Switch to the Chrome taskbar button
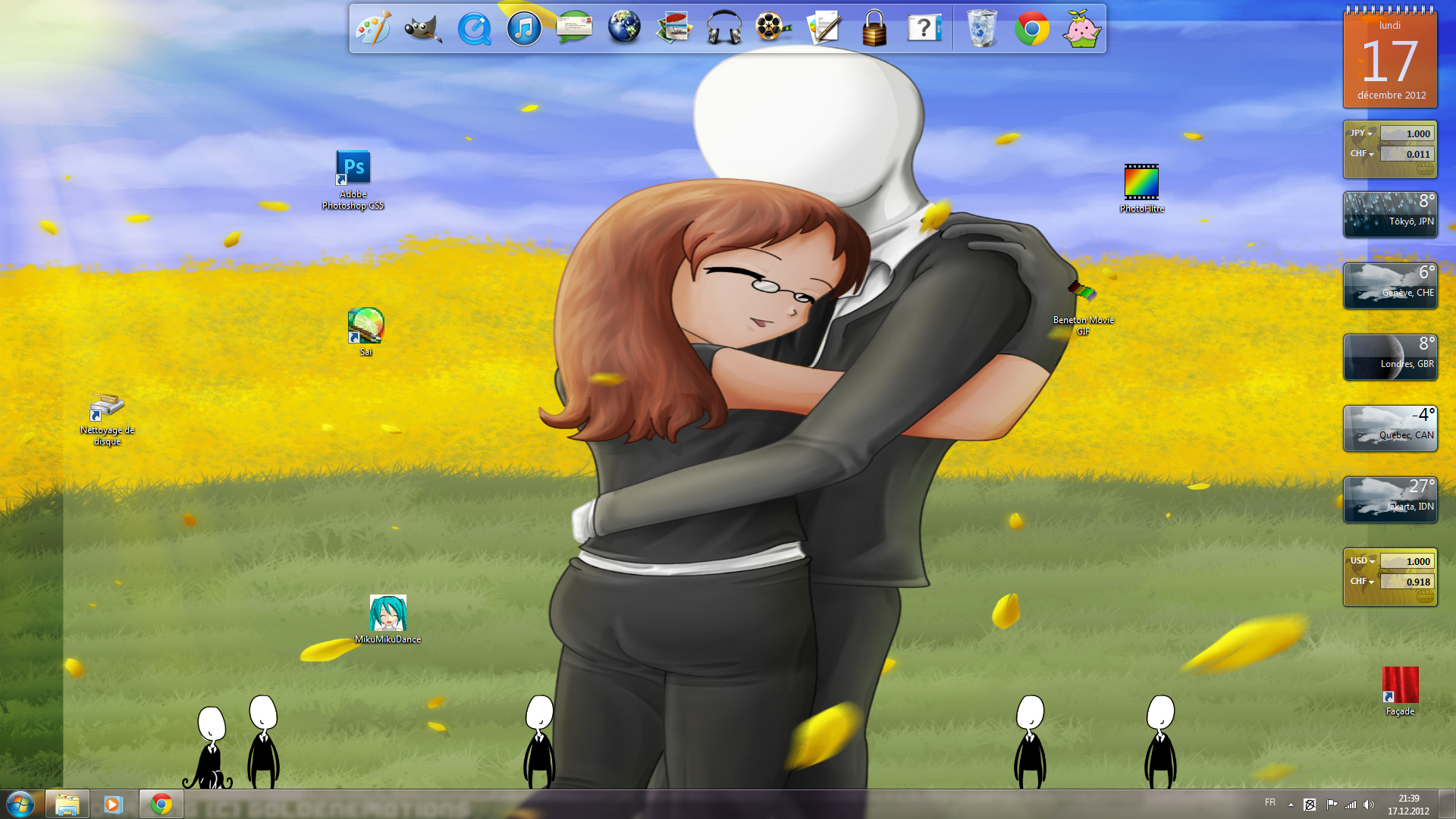The width and height of the screenshot is (1456, 819). coord(162,804)
